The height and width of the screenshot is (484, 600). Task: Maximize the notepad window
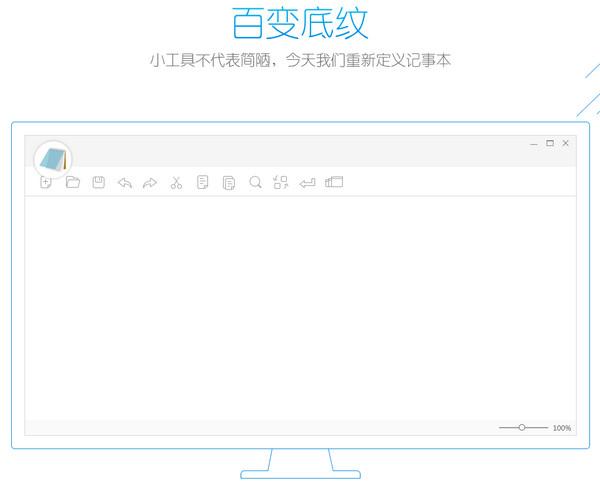coord(550,143)
